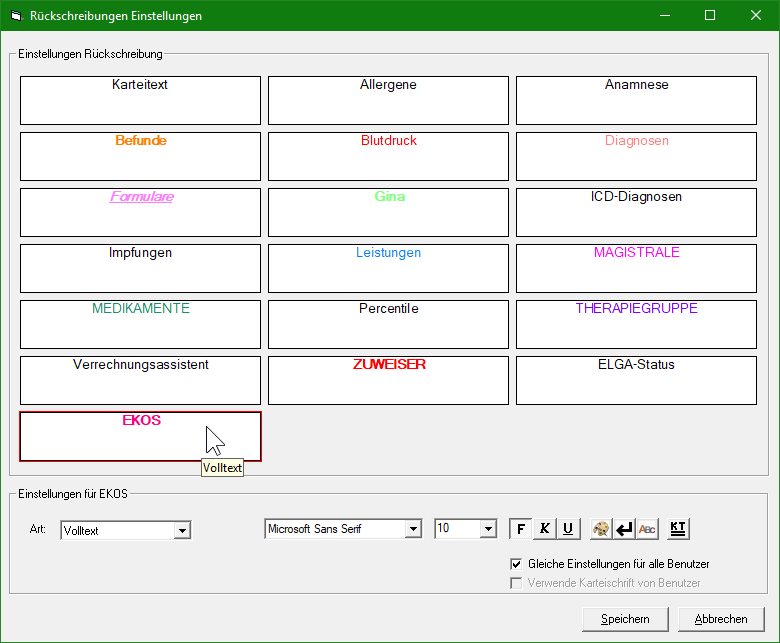Select the Leistungen category box

tap(389, 268)
